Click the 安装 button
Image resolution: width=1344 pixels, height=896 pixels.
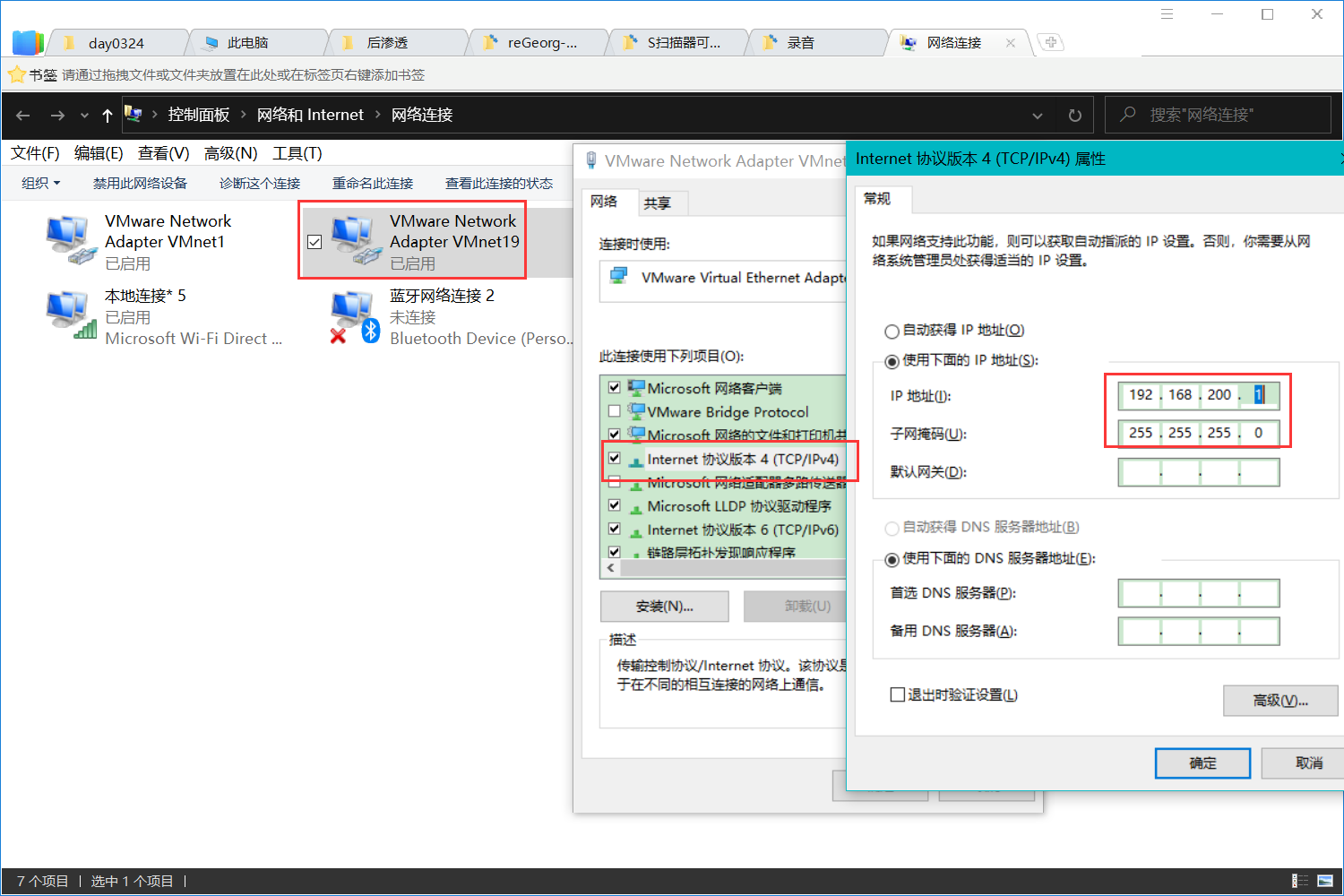664,607
